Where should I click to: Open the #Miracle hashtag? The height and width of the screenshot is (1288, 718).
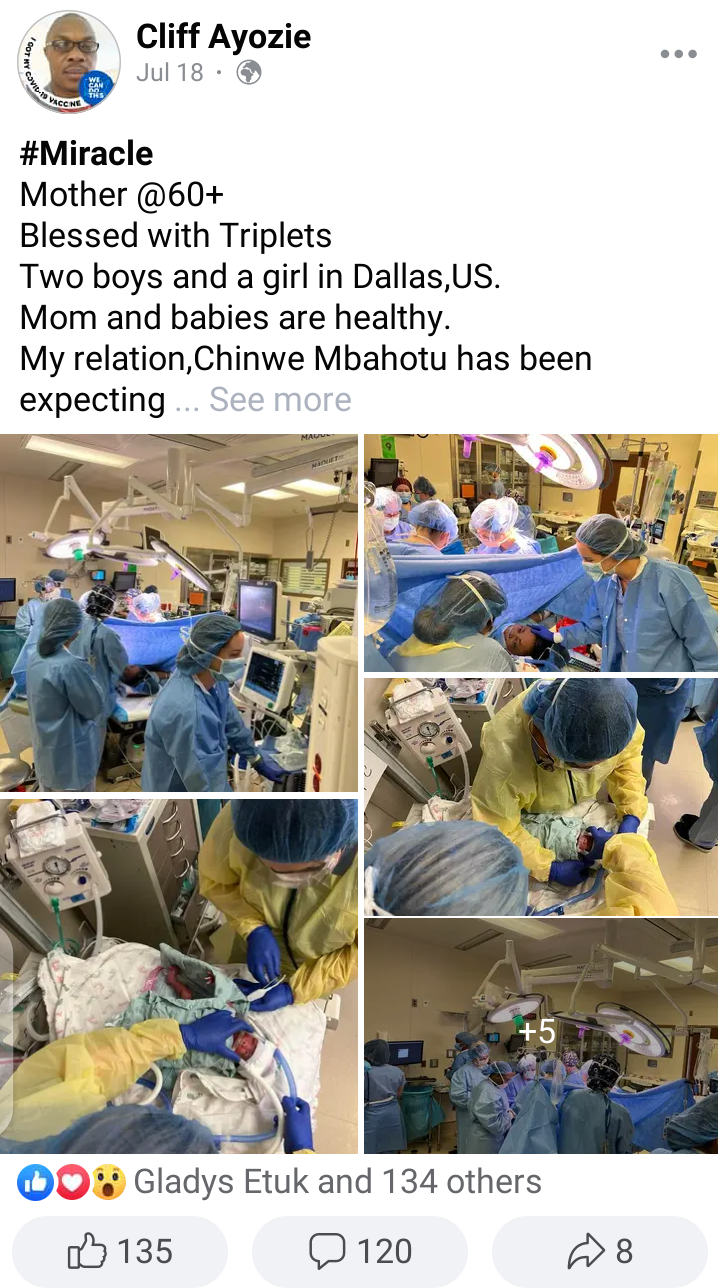pos(87,154)
